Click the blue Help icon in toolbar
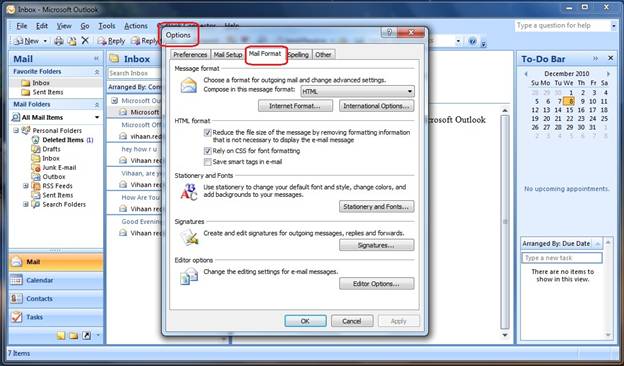 coord(472,41)
